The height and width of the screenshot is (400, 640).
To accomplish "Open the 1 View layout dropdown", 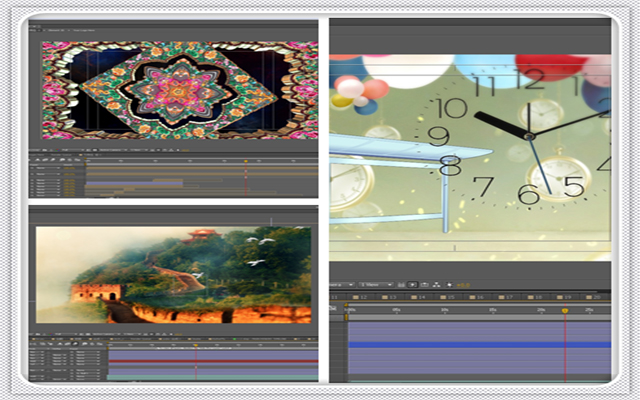I will 375,285.
